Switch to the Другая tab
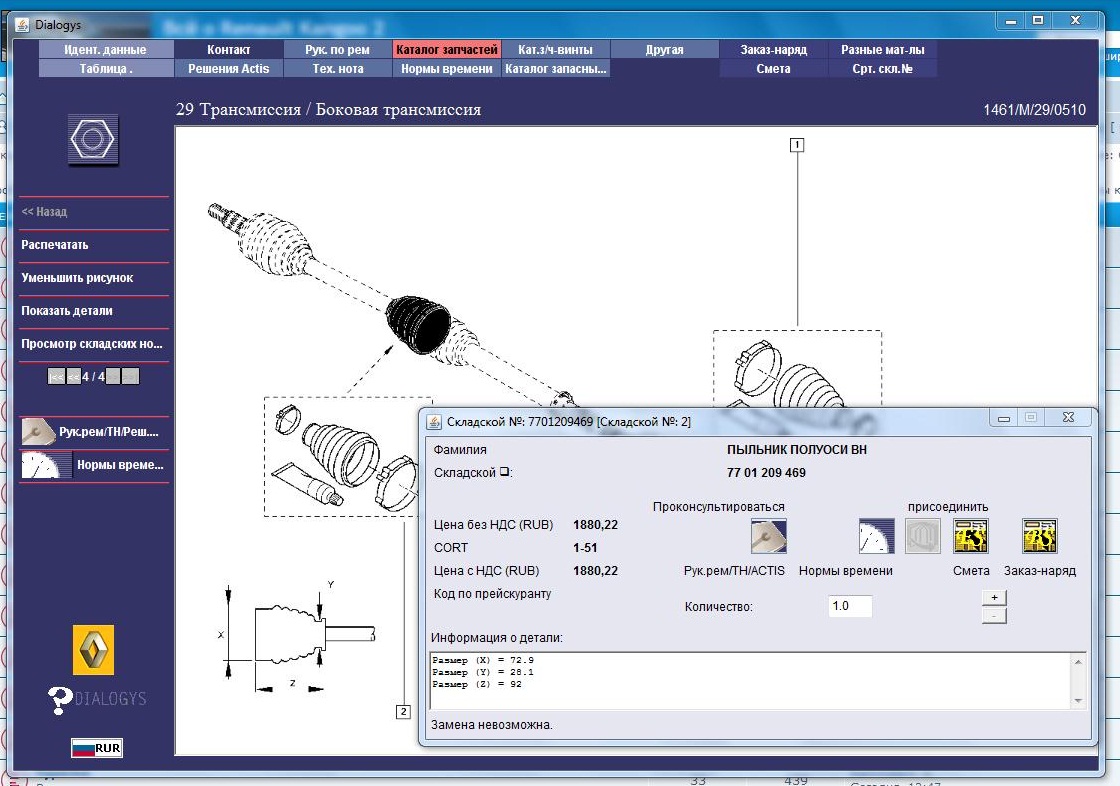This screenshot has width=1120, height=786. pos(664,49)
